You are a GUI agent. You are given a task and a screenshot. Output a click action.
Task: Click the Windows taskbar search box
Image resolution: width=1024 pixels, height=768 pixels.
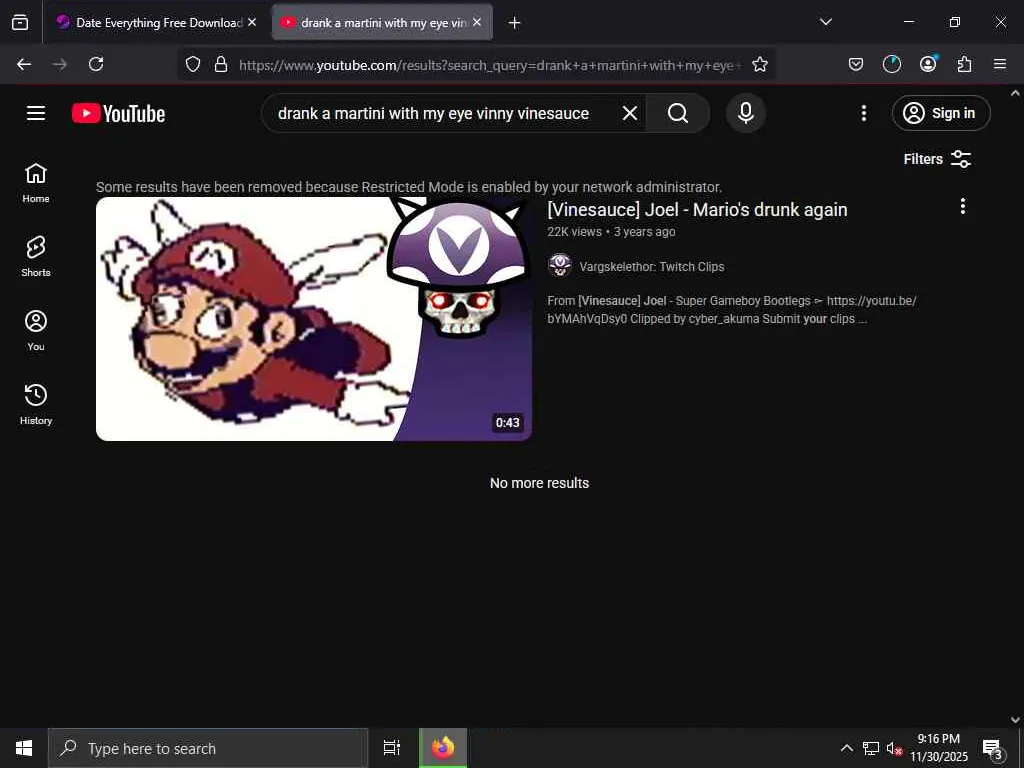(x=208, y=748)
